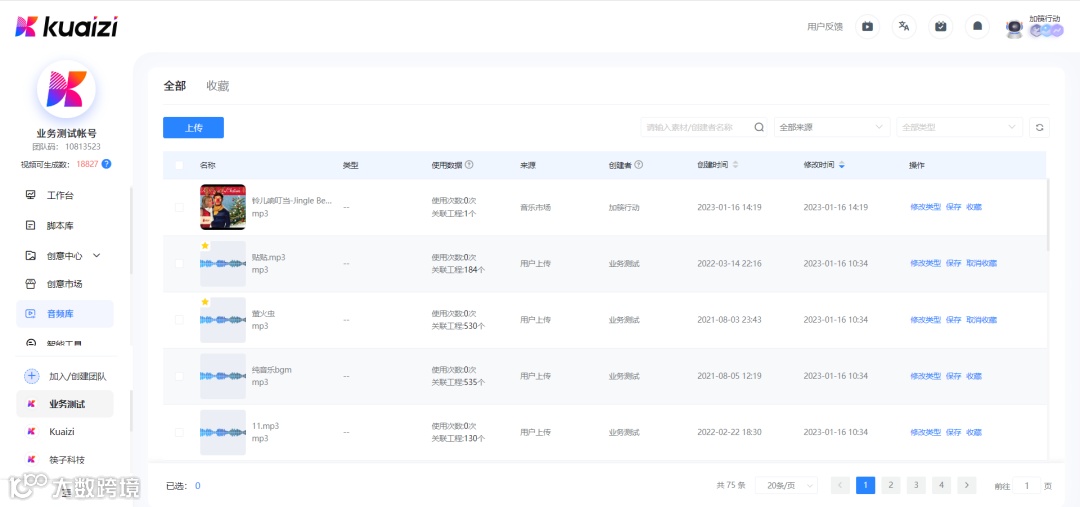Go to previous page arrow in pagination
This screenshot has width=1080, height=507.
[x=840, y=485]
